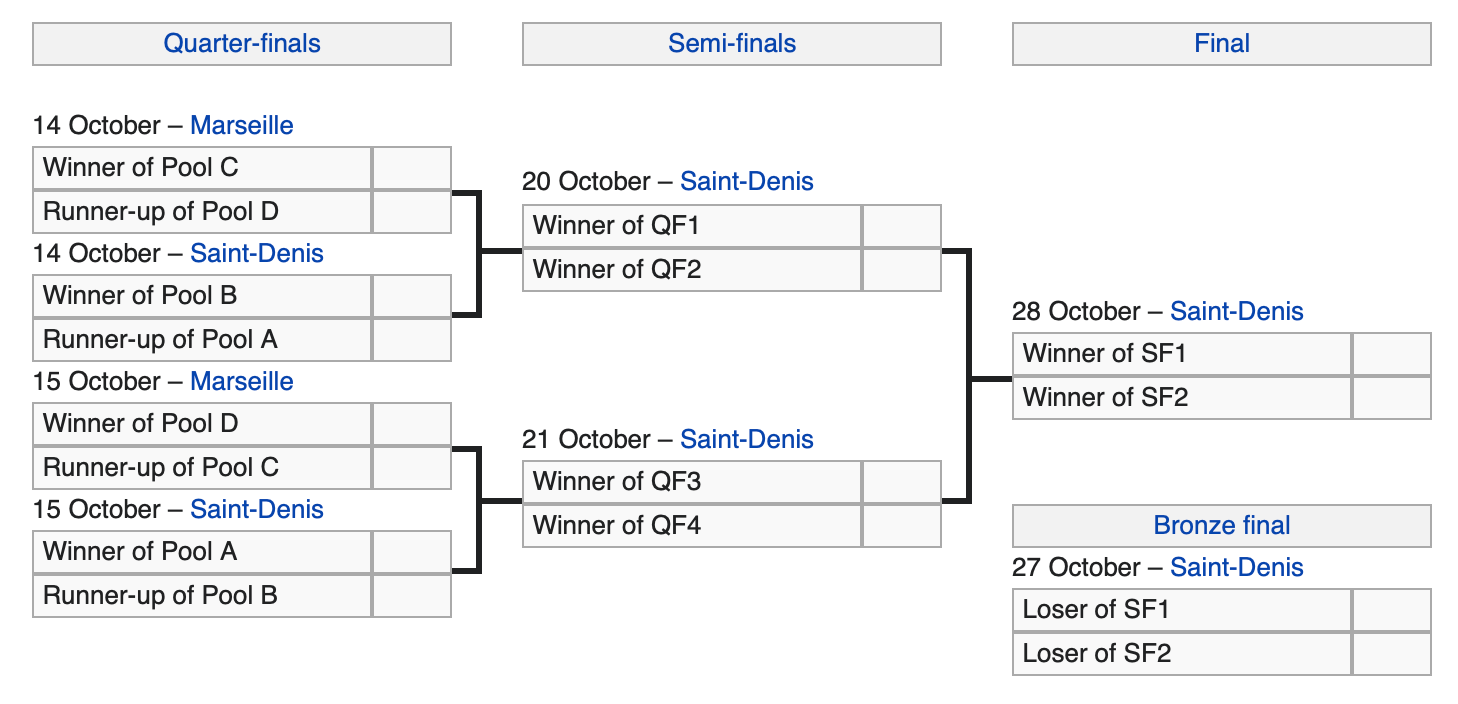The height and width of the screenshot is (704, 1458).
Task: Open Saint-Denis link beside 14 October
Action: tap(257, 254)
